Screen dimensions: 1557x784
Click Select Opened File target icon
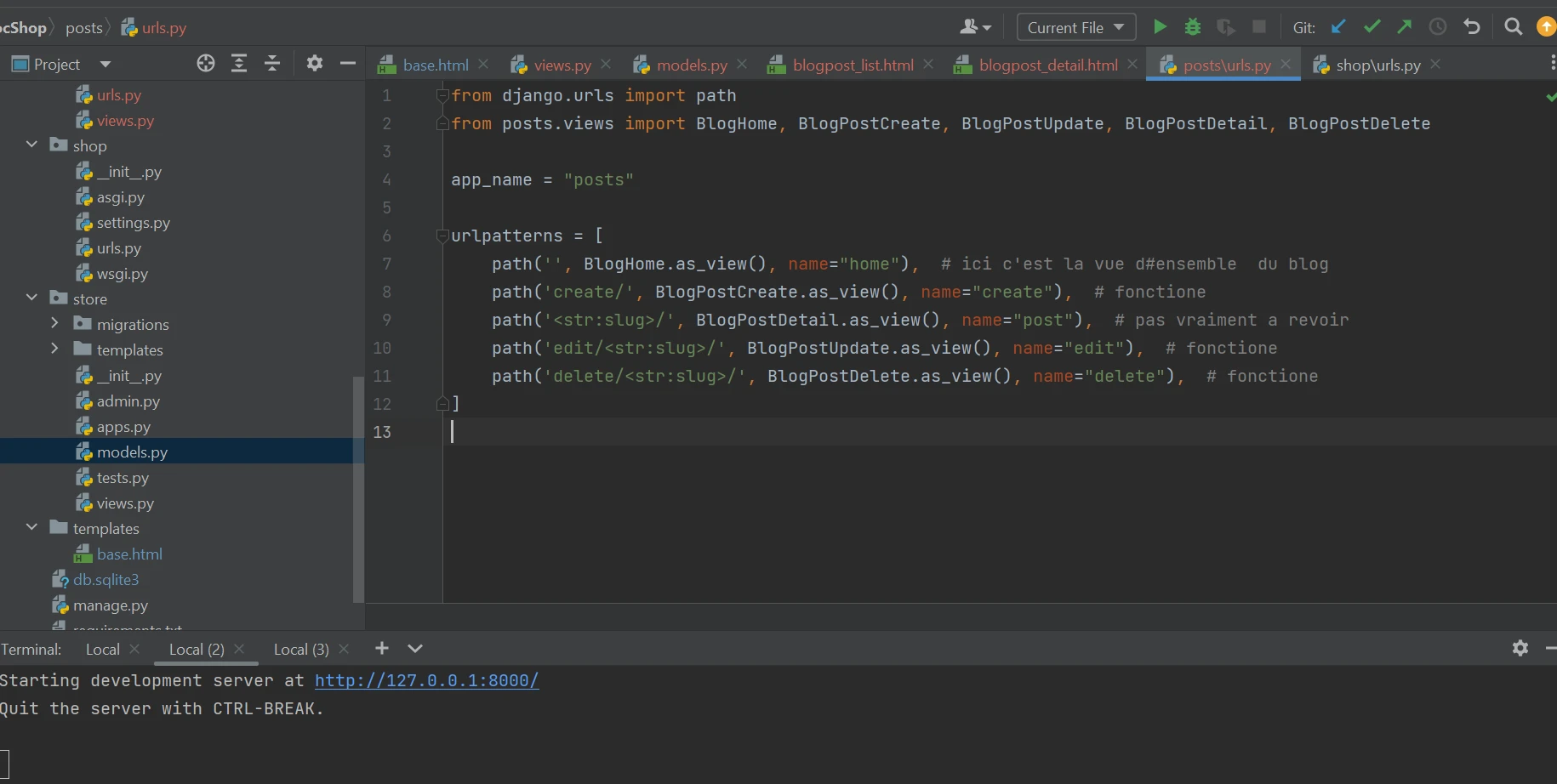[x=205, y=64]
